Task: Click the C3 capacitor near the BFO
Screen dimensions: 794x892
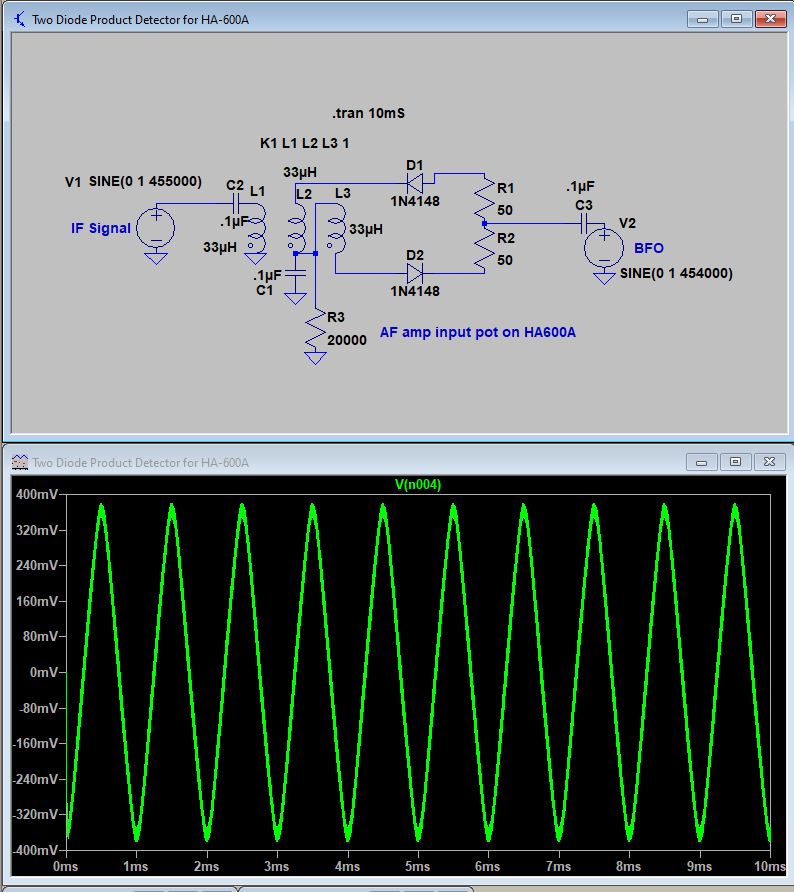Action: [x=584, y=223]
